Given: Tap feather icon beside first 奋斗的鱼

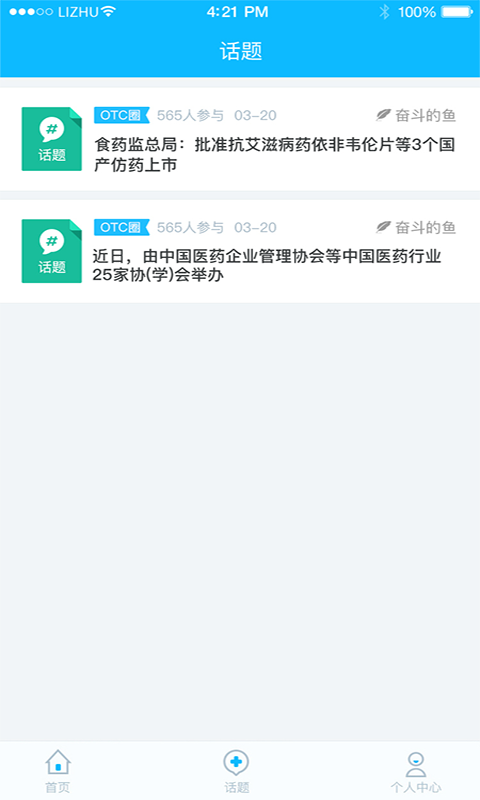Looking at the screenshot, I should coord(383,115).
